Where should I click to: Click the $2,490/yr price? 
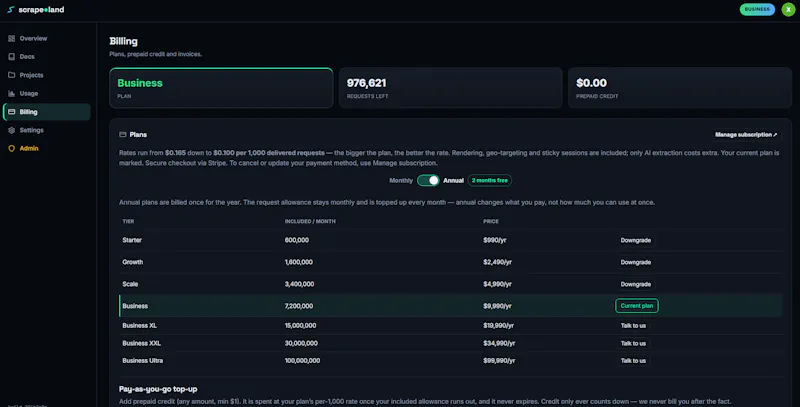tap(497, 262)
